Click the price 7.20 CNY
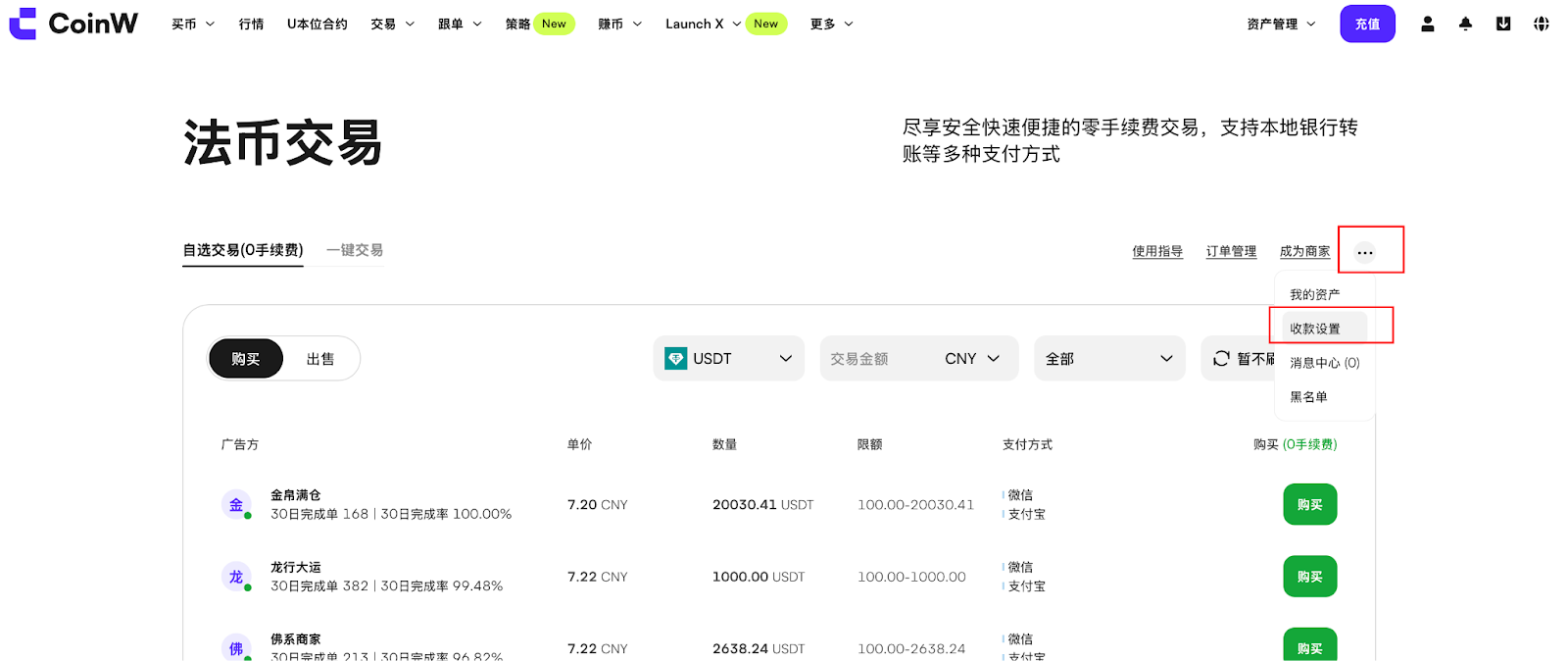 [x=598, y=505]
